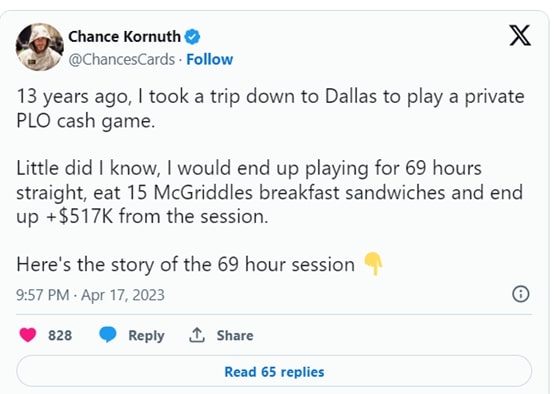The image size is (554, 394).
Task: Click 'Here's the story' sentence
Action: tap(185, 264)
